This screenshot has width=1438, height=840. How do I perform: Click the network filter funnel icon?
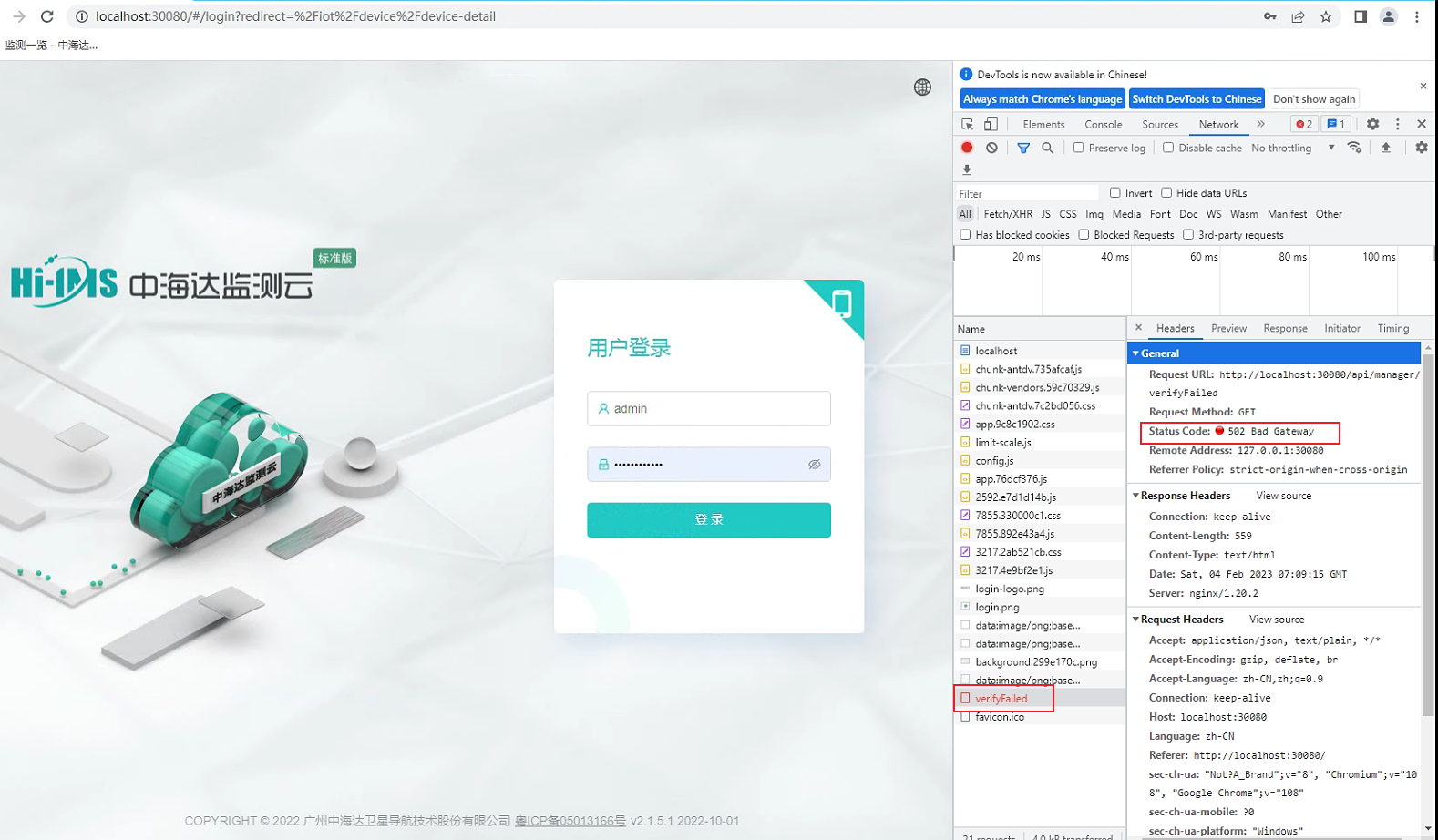[x=1023, y=148]
